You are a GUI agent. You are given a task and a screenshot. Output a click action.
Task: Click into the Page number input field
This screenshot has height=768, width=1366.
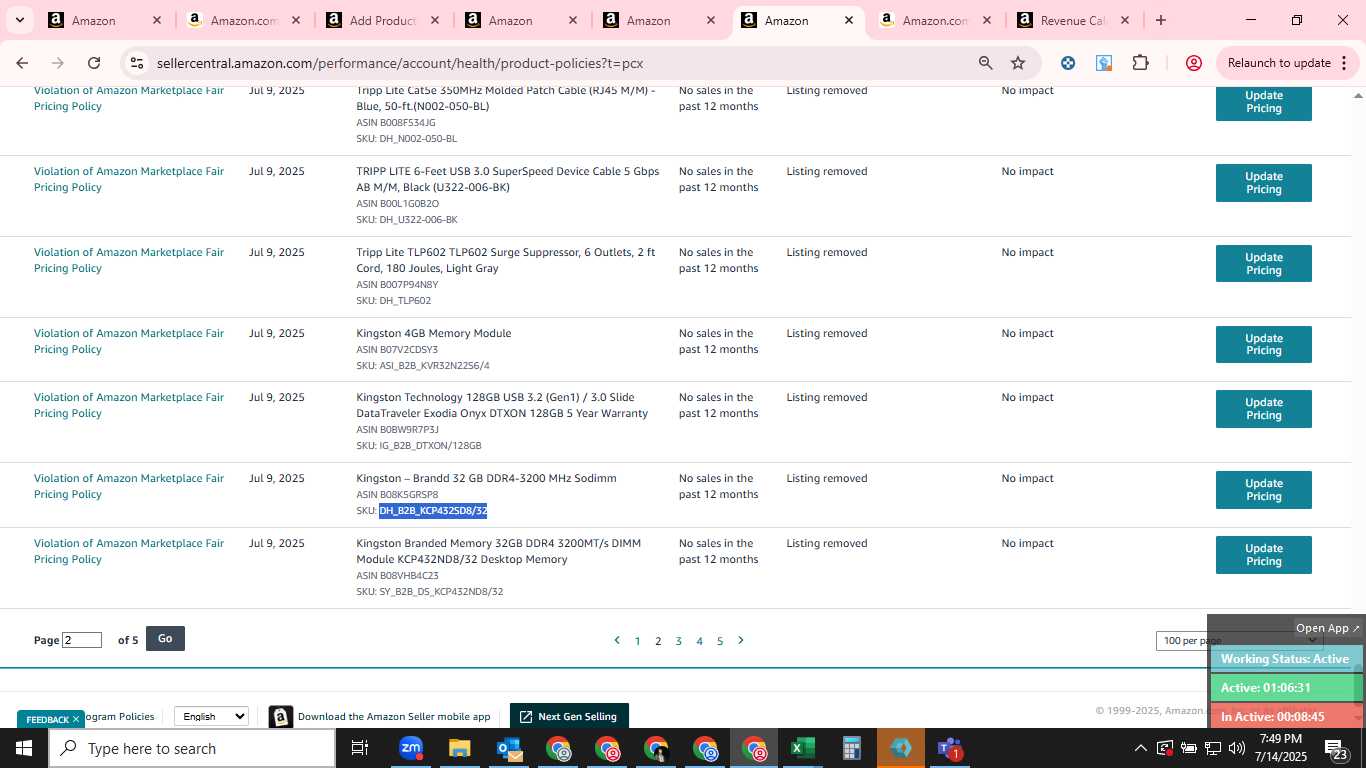tap(82, 640)
